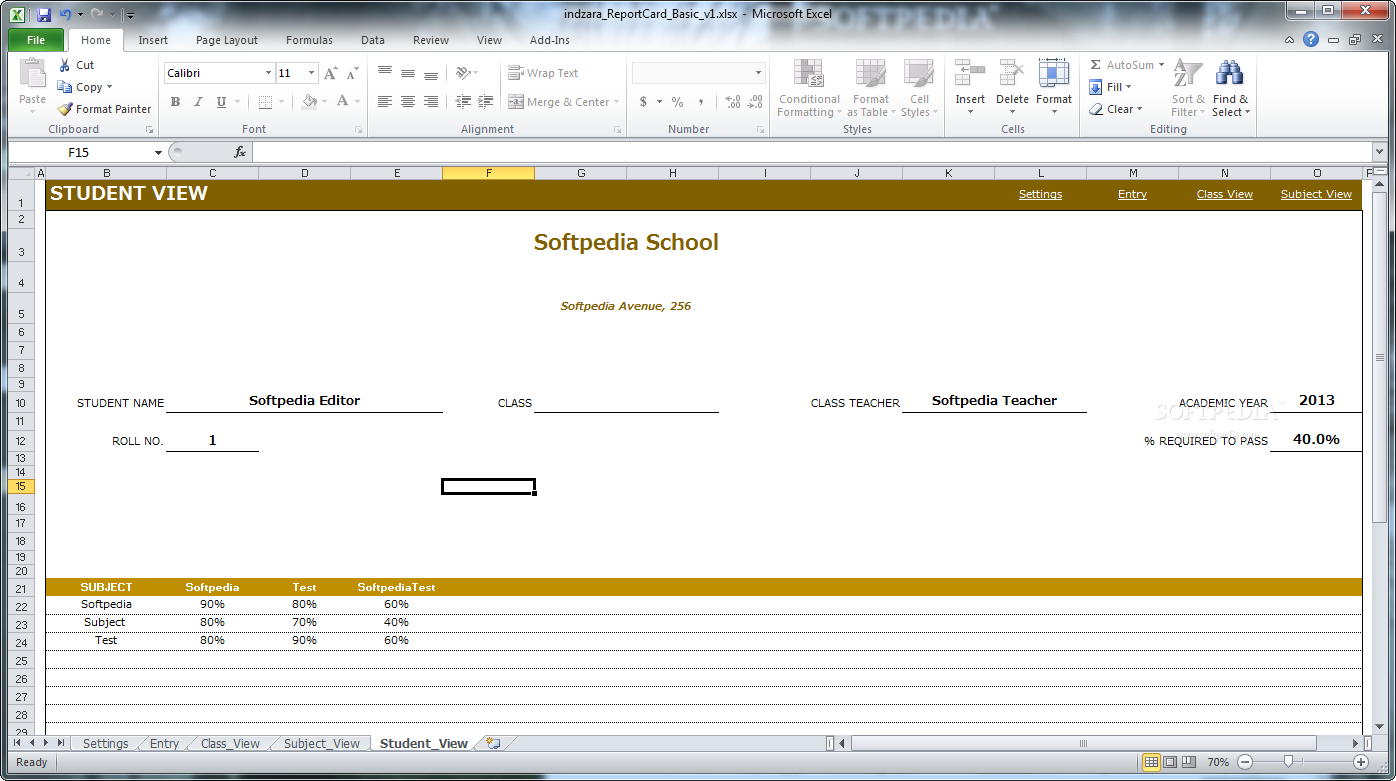Image resolution: width=1396 pixels, height=781 pixels.
Task: Follow the Settings link in the Student View header
Action: pos(1040,194)
